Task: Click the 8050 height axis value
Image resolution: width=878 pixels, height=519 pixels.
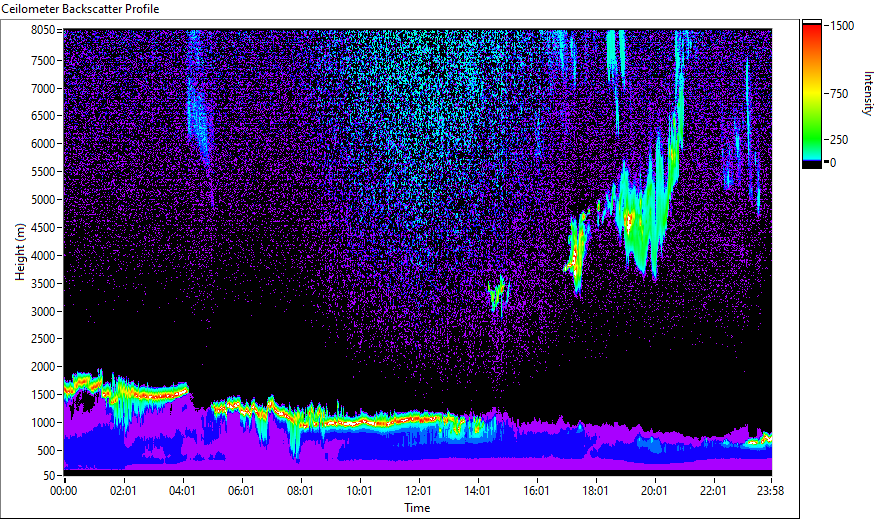Action: [x=43, y=30]
